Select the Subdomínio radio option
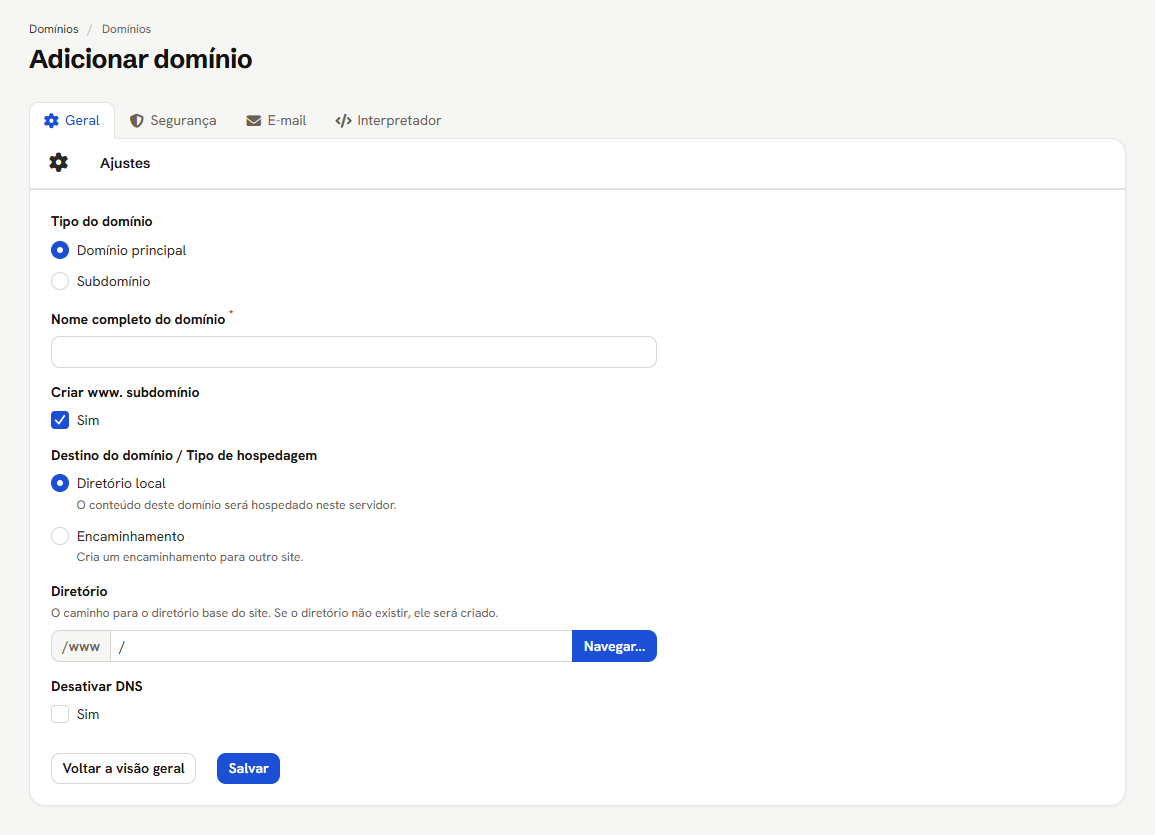Image resolution: width=1155 pixels, height=835 pixels. 60,281
